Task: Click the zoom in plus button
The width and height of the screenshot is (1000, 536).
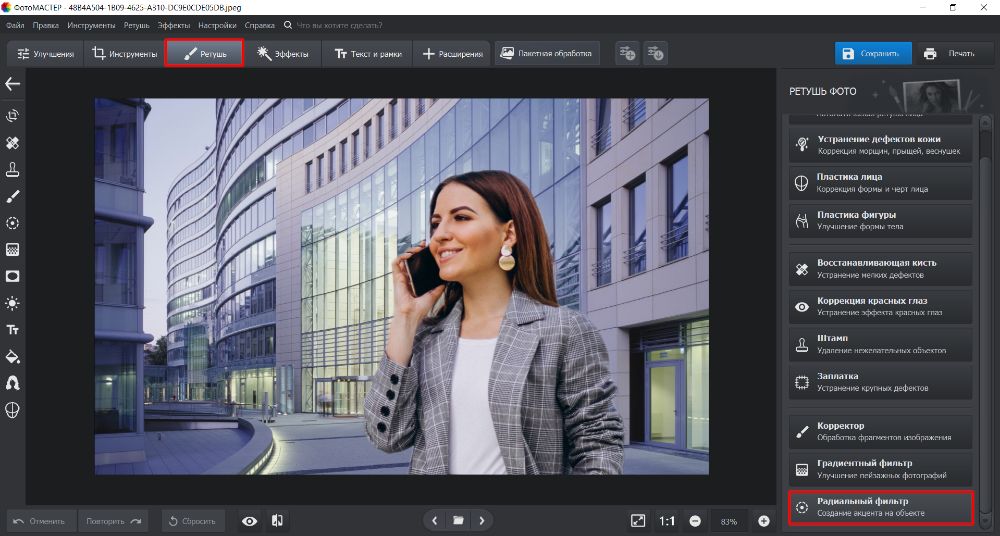Action: click(764, 520)
